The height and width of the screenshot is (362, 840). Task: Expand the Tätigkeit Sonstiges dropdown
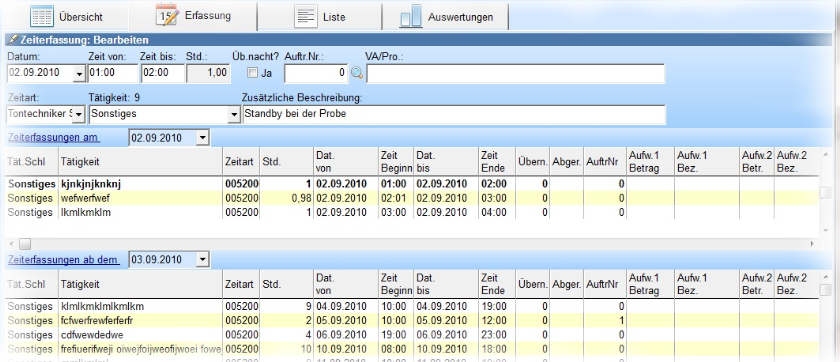(234, 114)
